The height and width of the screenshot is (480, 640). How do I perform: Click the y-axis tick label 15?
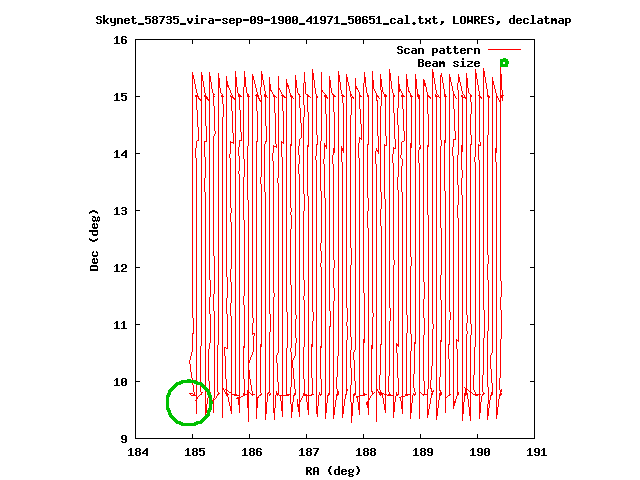(x=120, y=97)
